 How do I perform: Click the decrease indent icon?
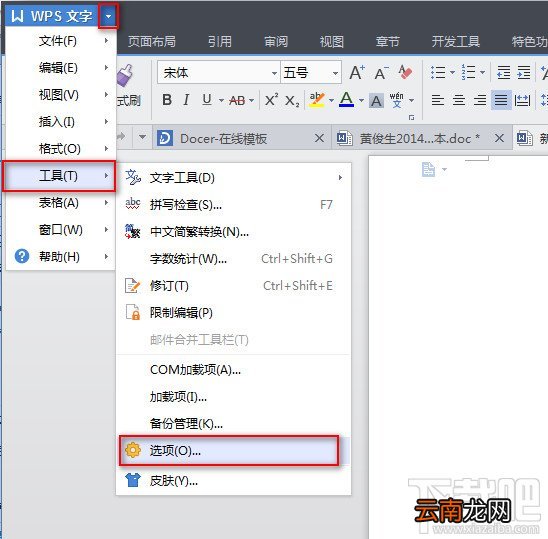coord(504,72)
